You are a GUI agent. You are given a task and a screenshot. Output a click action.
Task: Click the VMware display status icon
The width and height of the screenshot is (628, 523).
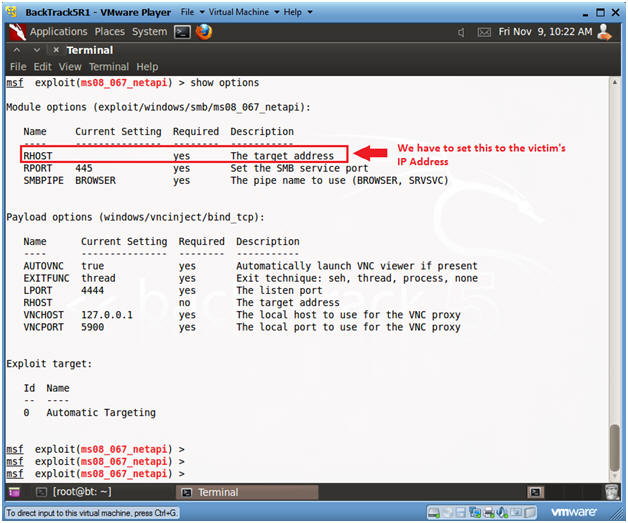(516, 512)
